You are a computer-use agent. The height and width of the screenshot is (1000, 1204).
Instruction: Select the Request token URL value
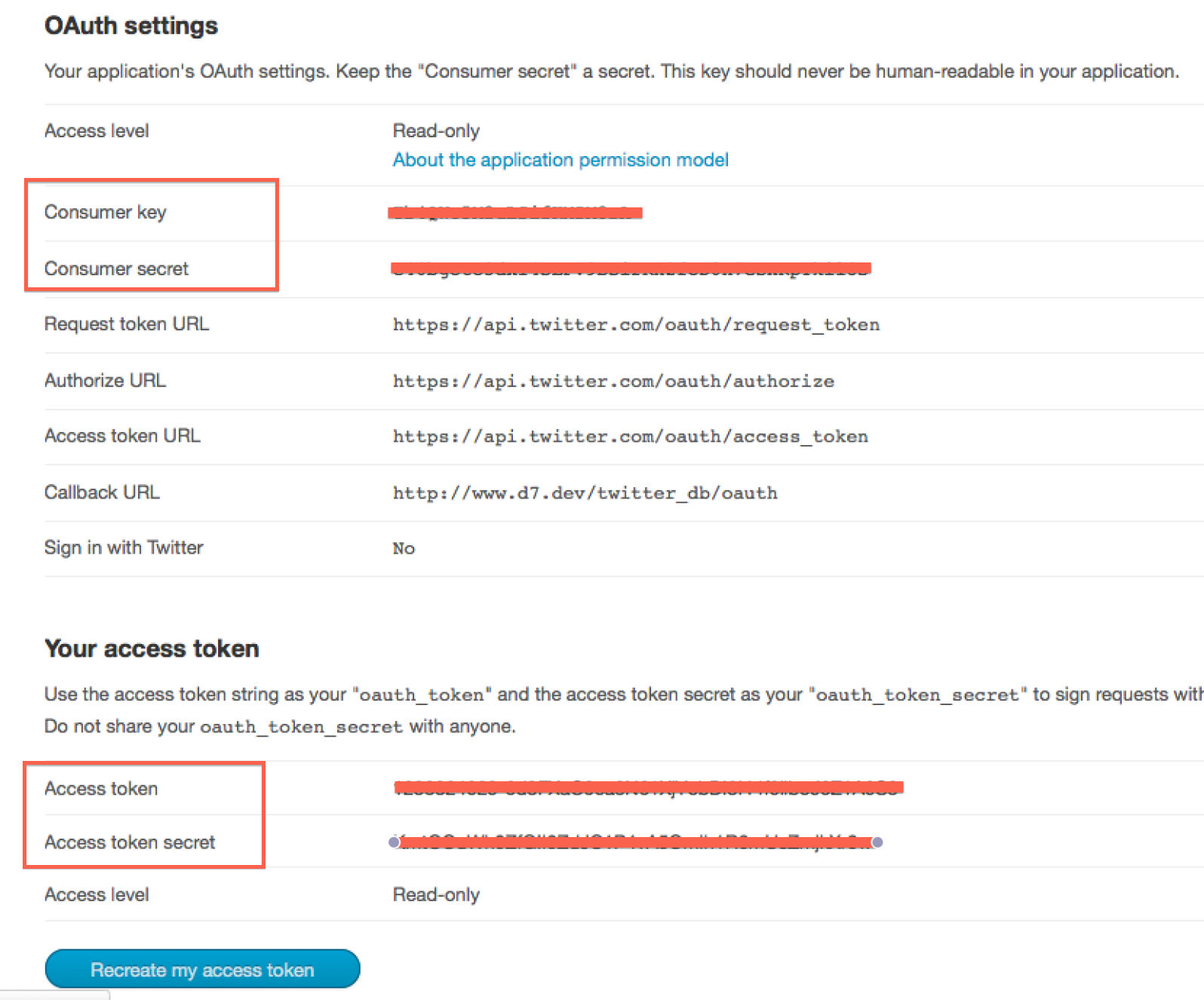[636, 325]
